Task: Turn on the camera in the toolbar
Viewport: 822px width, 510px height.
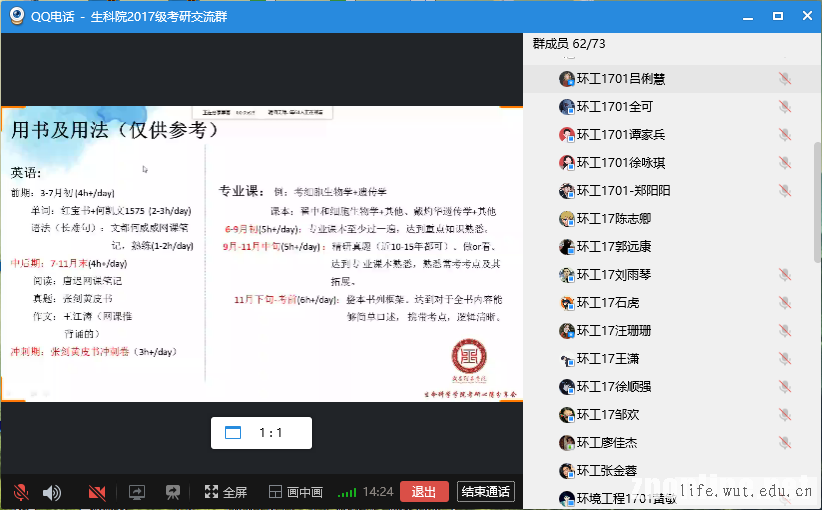Action: click(x=97, y=492)
